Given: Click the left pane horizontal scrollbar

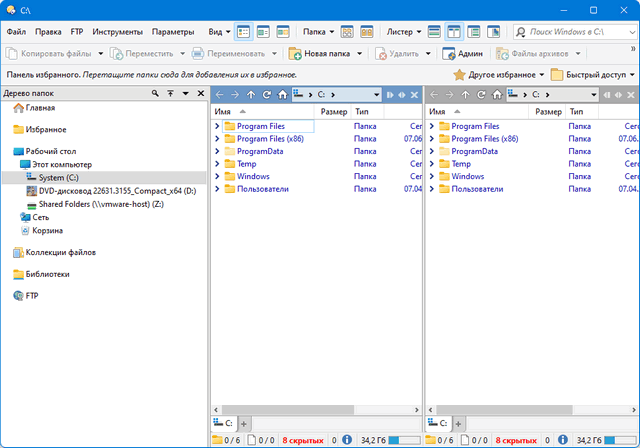Looking at the screenshot, I should 288,410.
